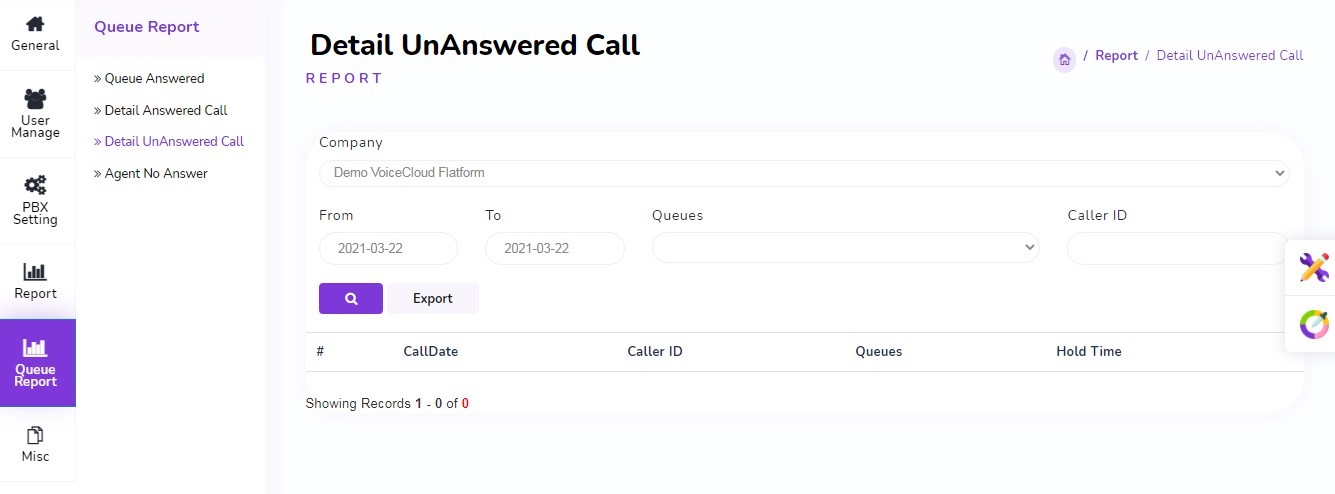This screenshot has height=494, width=1335.
Task: Click the purple search button
Action: coord(351,298)
